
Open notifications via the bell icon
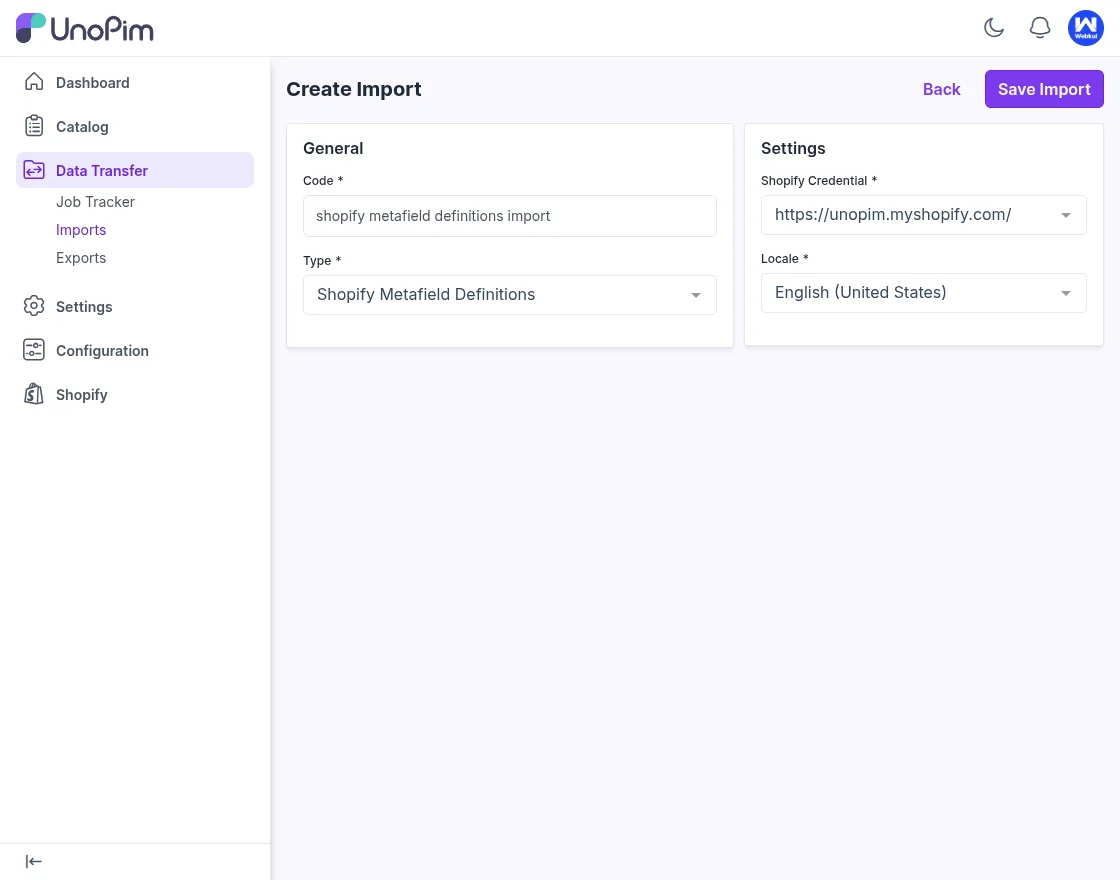pos(1040,28)
